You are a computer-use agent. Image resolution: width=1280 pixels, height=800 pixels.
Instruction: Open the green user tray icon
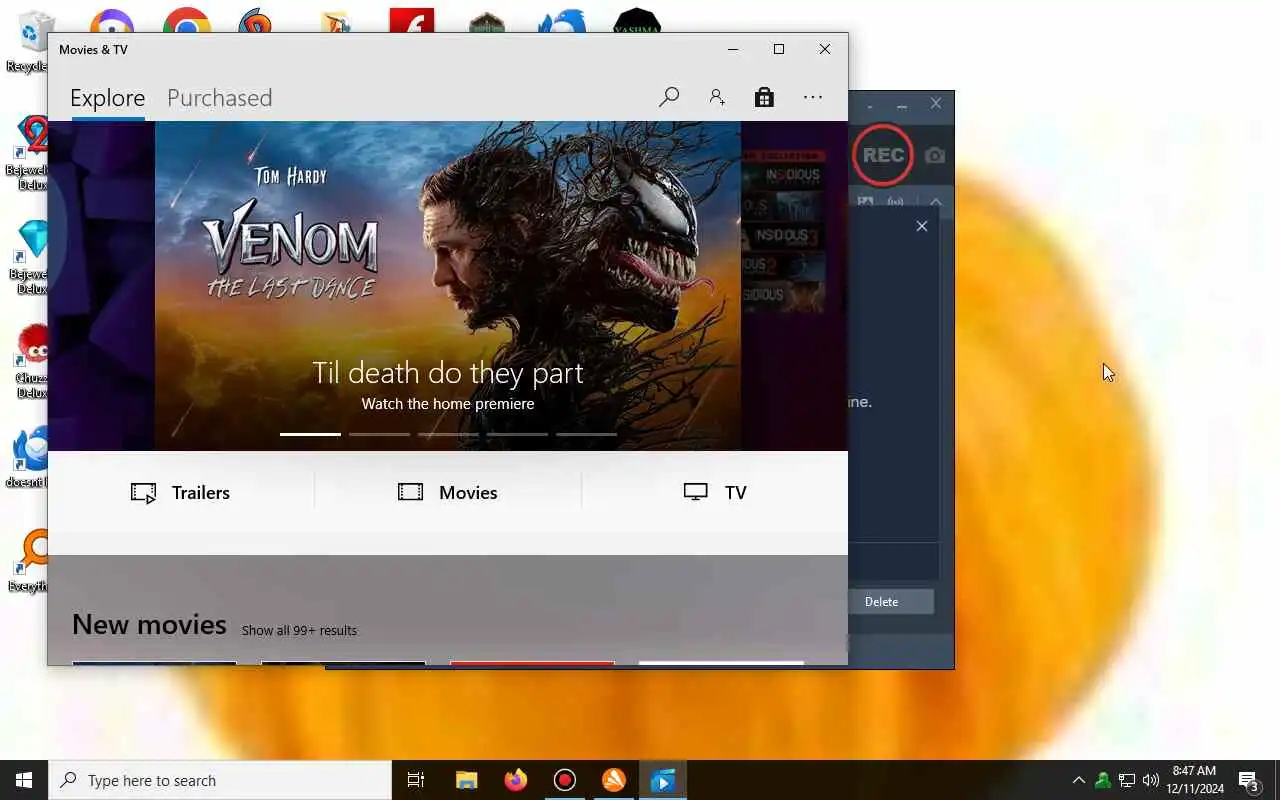click(x=1102, y=780)
